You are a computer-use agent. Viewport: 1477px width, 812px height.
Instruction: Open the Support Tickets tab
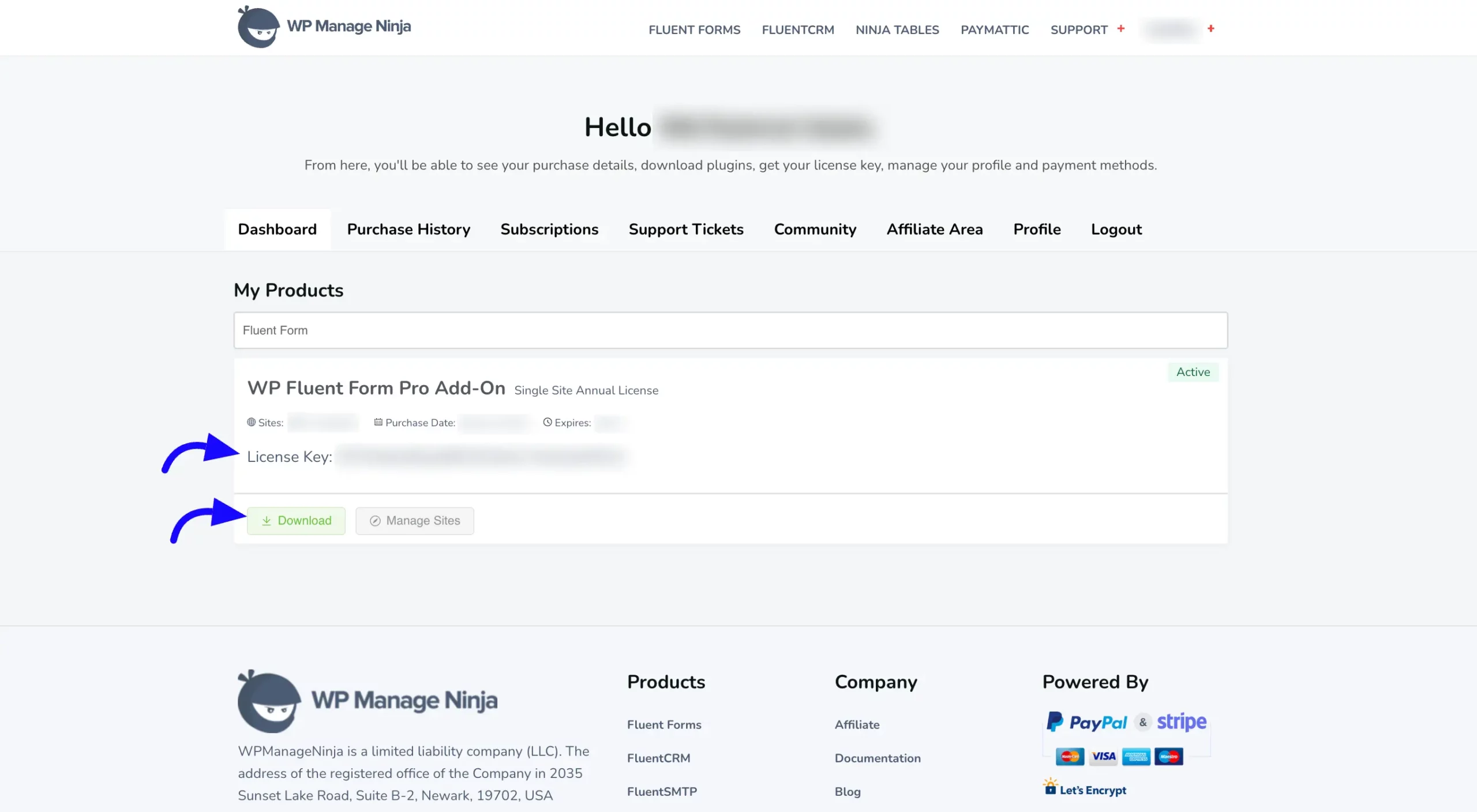(x=686, y=229)
